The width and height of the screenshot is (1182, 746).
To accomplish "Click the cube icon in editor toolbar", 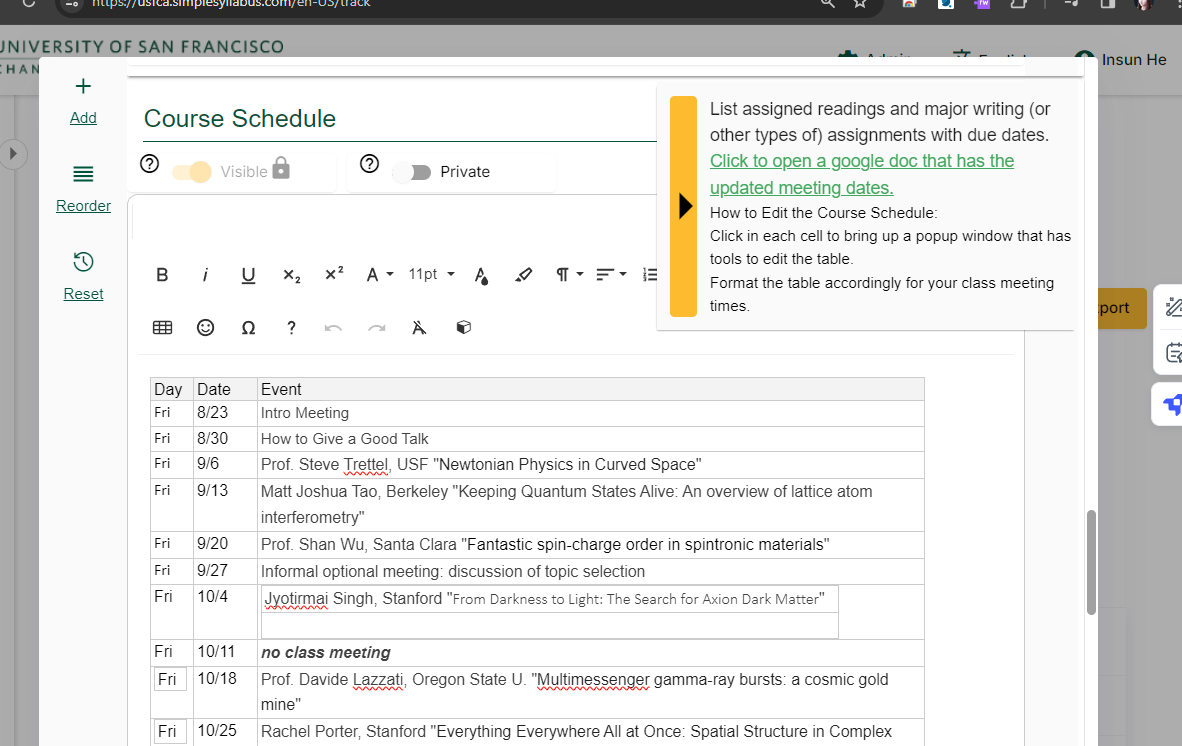I will tap(464, 327).
